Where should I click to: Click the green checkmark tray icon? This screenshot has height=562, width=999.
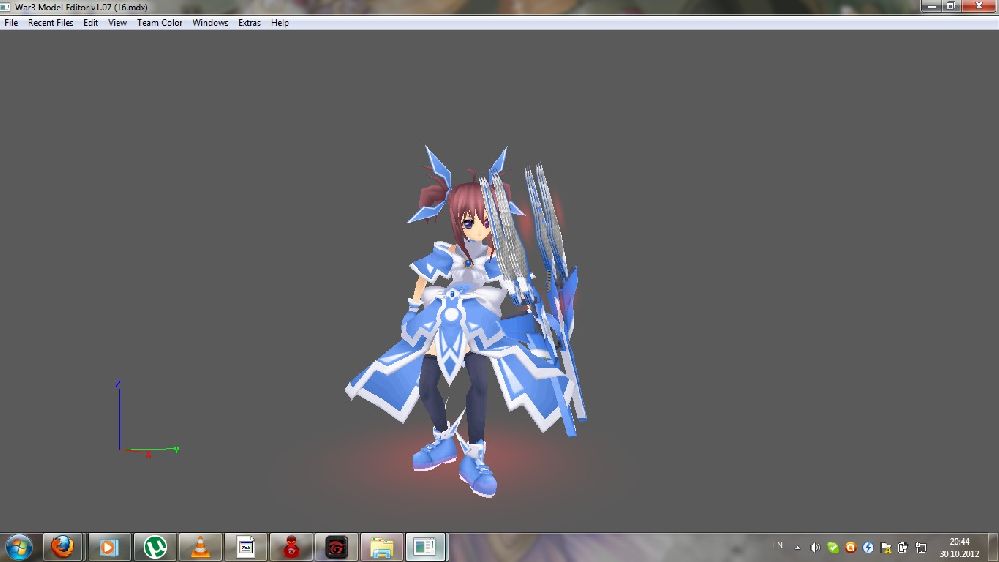click(x=833, y=547)
